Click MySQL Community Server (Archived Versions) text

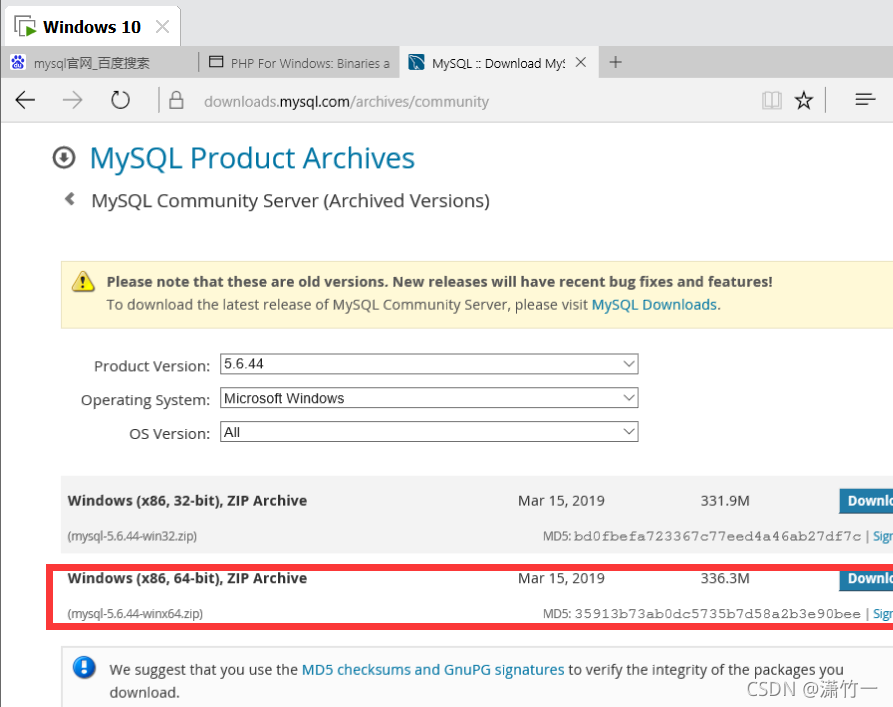click(290, 201)
